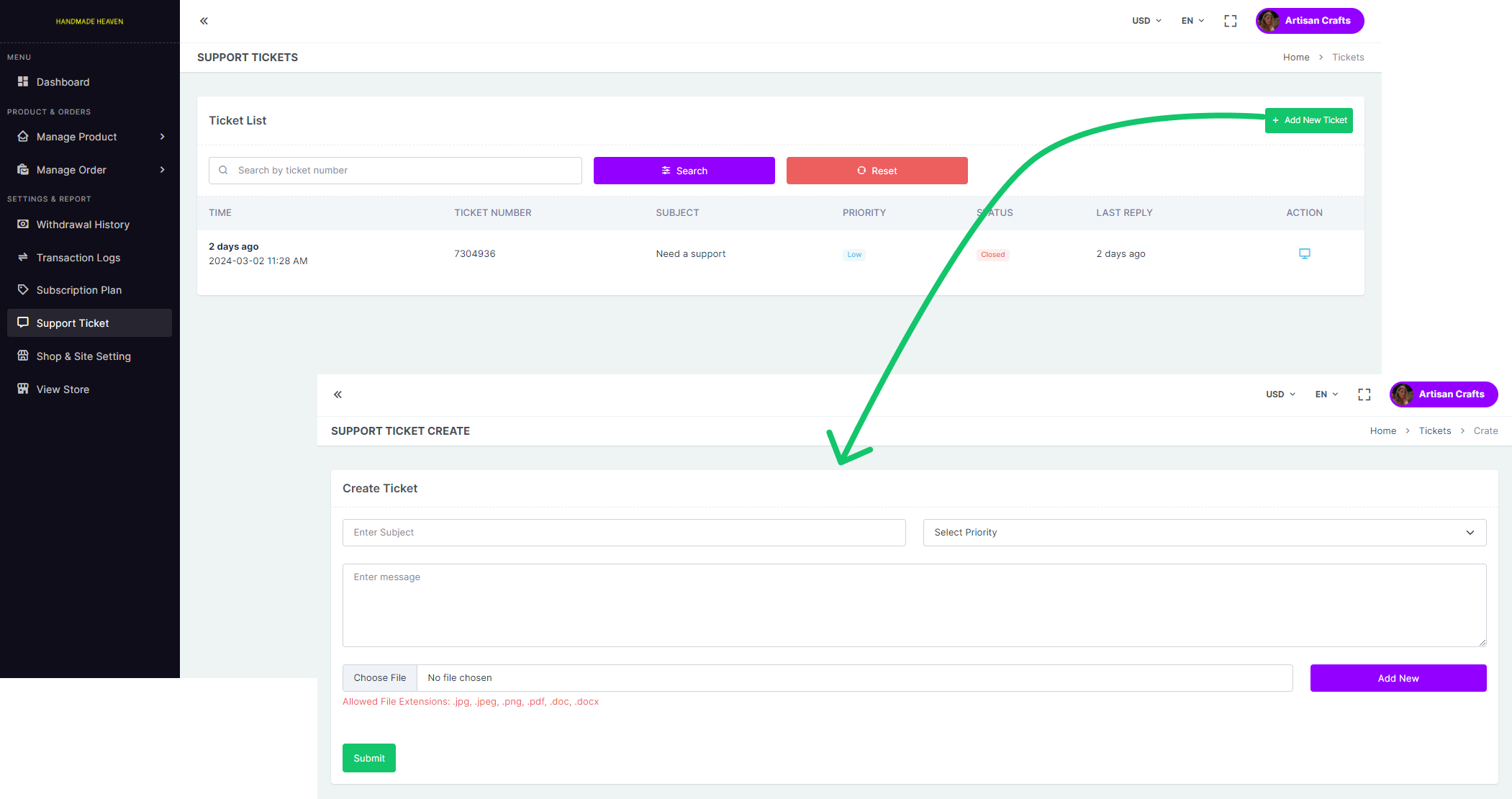Expand the Manage Order submenu
This screenshot has width=1512, height=799.
[x=162, y=170]
